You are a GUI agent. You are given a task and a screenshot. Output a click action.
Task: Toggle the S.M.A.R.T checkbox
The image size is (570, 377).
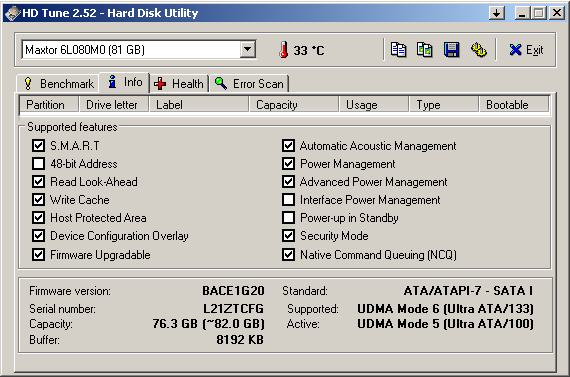pos(39,146)
